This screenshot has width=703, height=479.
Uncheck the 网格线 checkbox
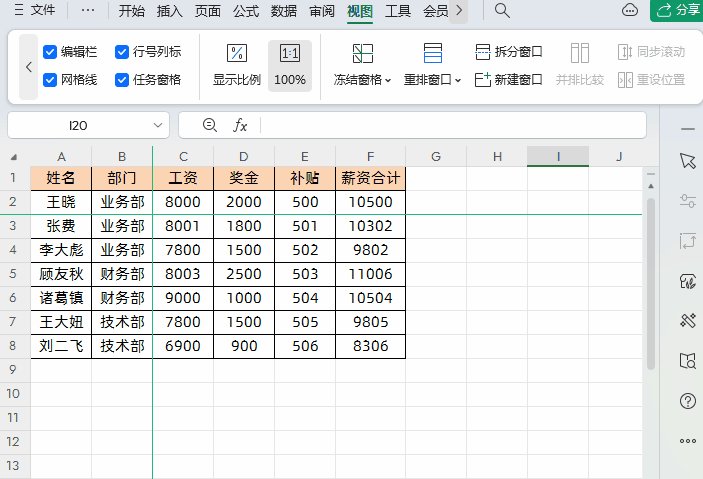50,80
